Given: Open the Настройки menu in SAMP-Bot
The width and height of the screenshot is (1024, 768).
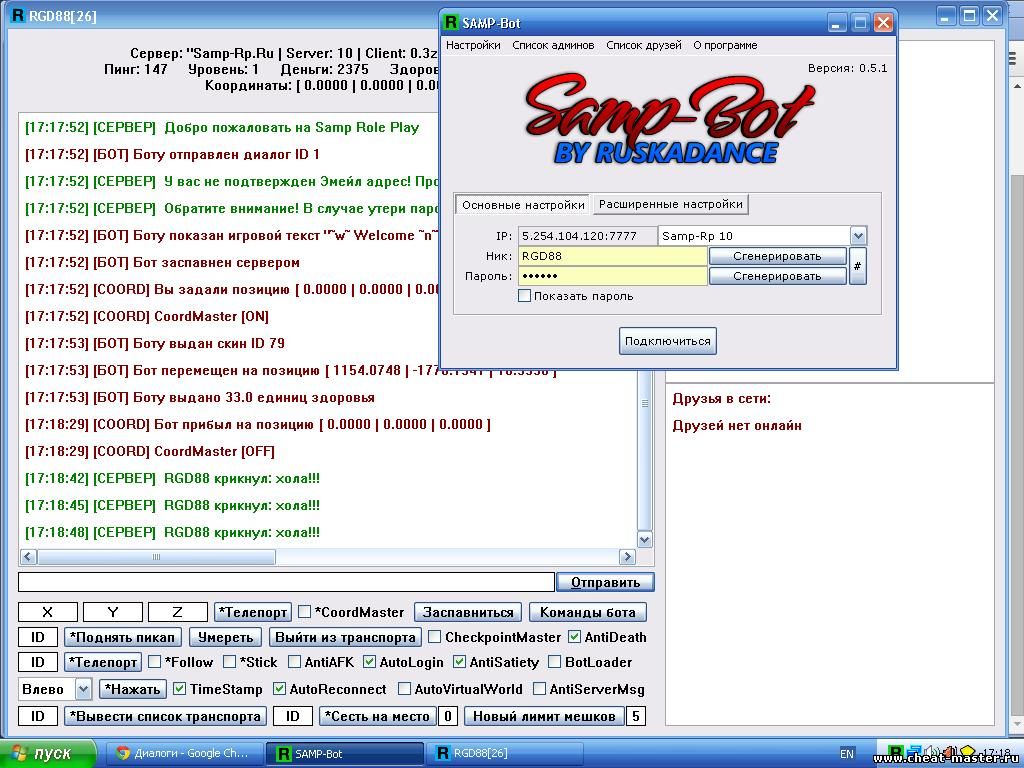Looking at the screenshot, I should 473,45.
